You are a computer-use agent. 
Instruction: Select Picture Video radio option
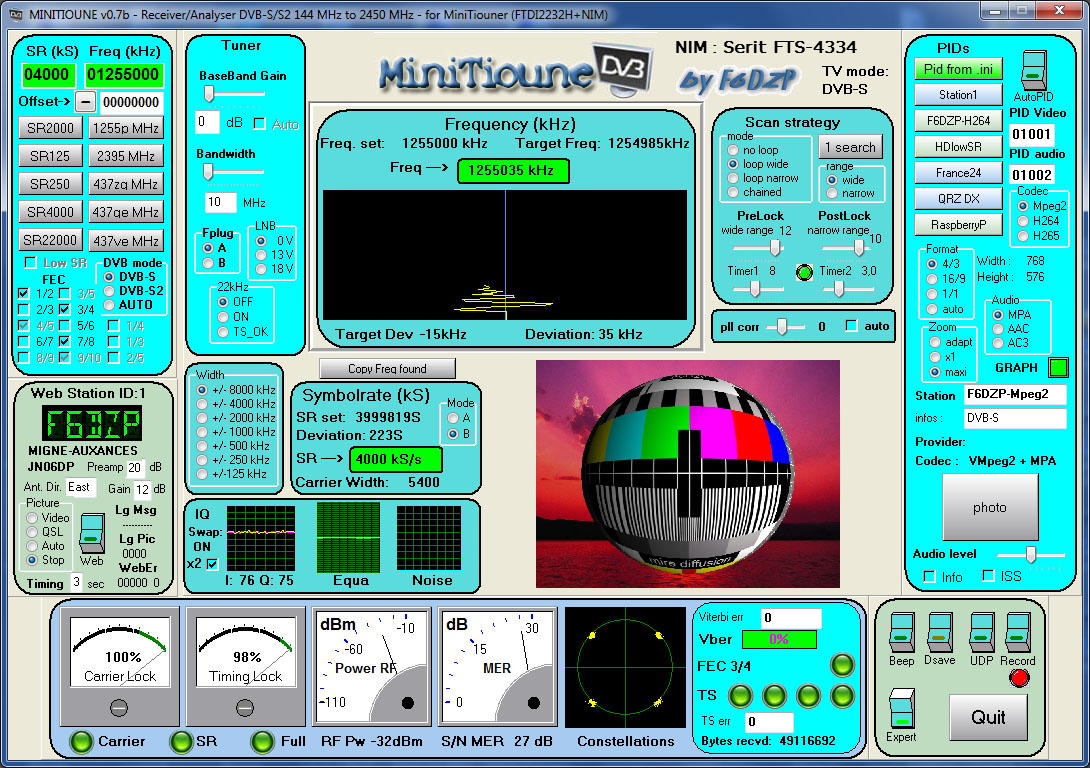32,518
